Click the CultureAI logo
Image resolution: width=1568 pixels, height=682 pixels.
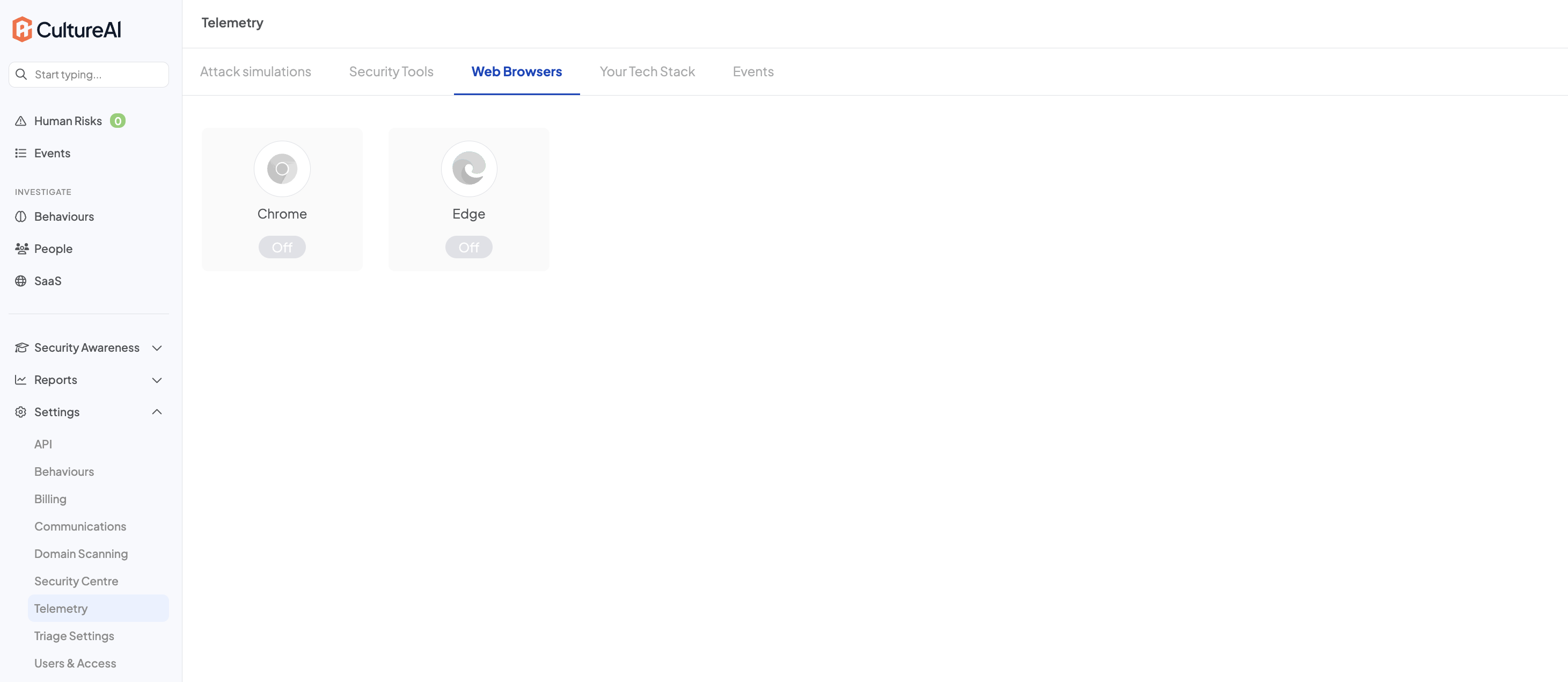pos(67,29)
